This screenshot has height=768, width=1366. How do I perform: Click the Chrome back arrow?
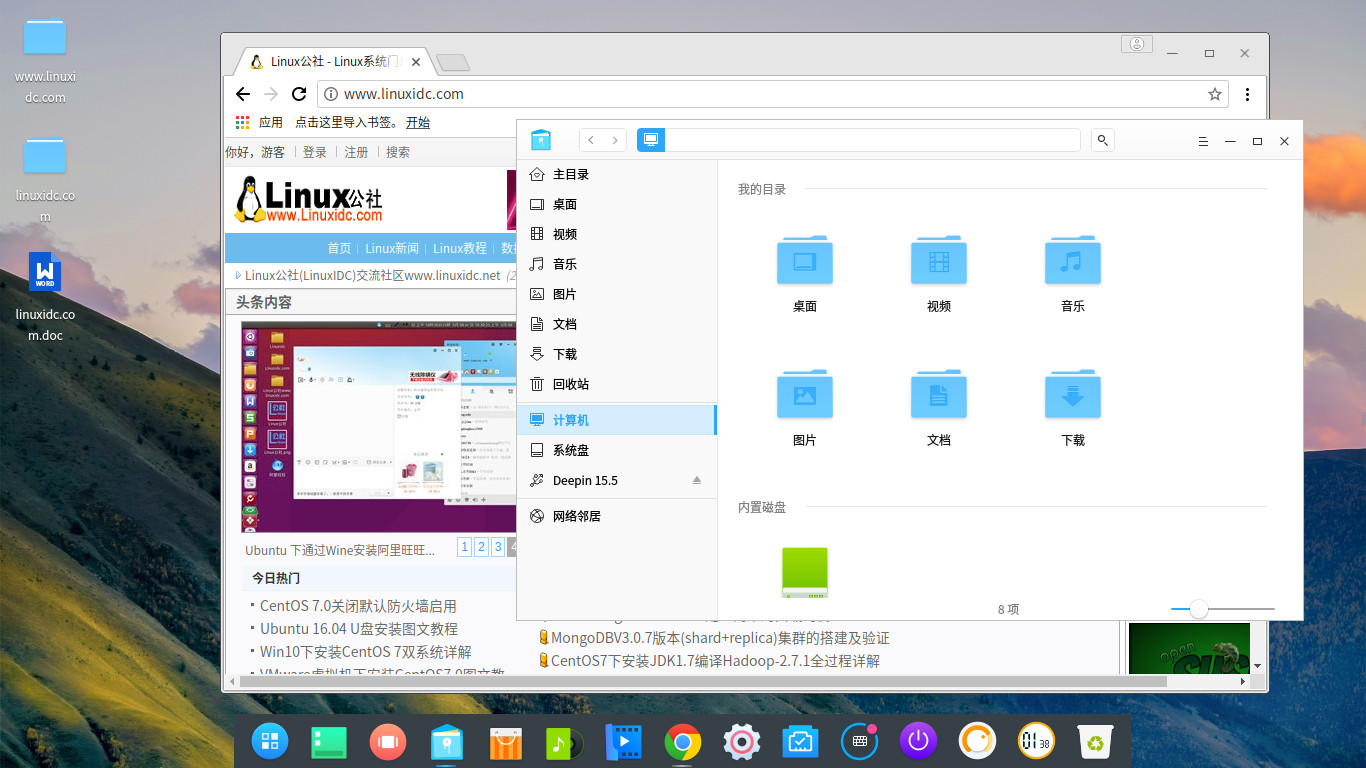(x=243, y=94)
